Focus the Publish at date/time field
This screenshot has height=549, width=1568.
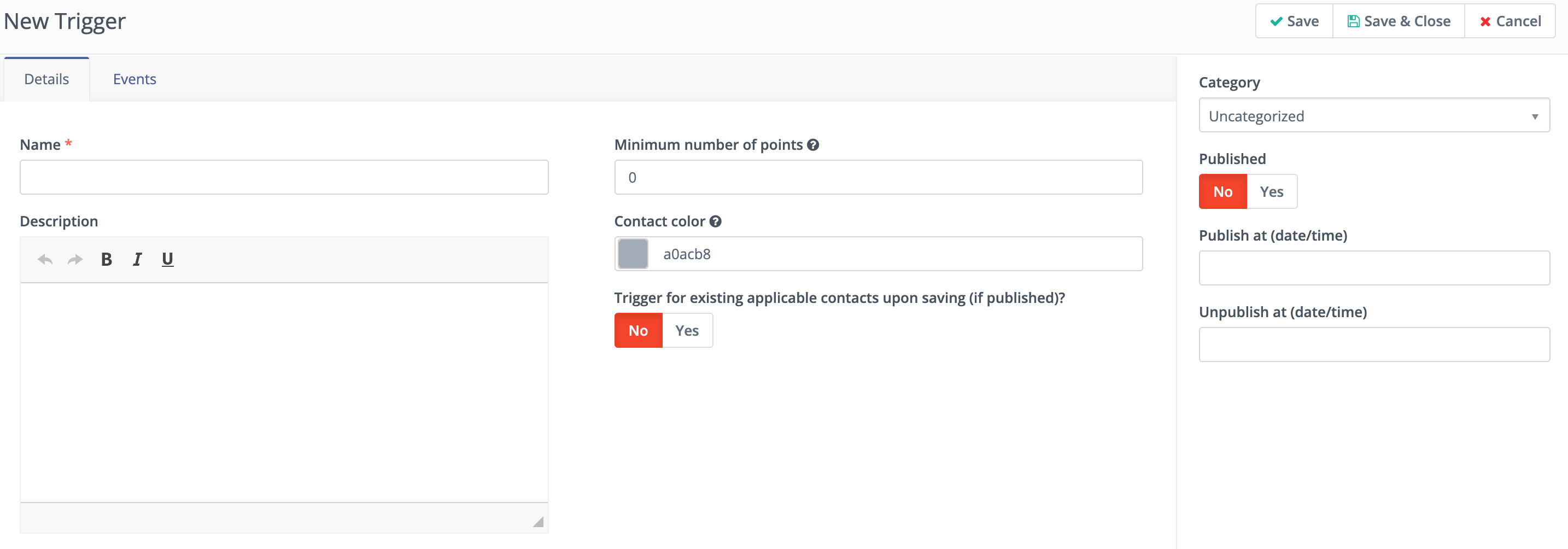click(x=1374, y=268)
